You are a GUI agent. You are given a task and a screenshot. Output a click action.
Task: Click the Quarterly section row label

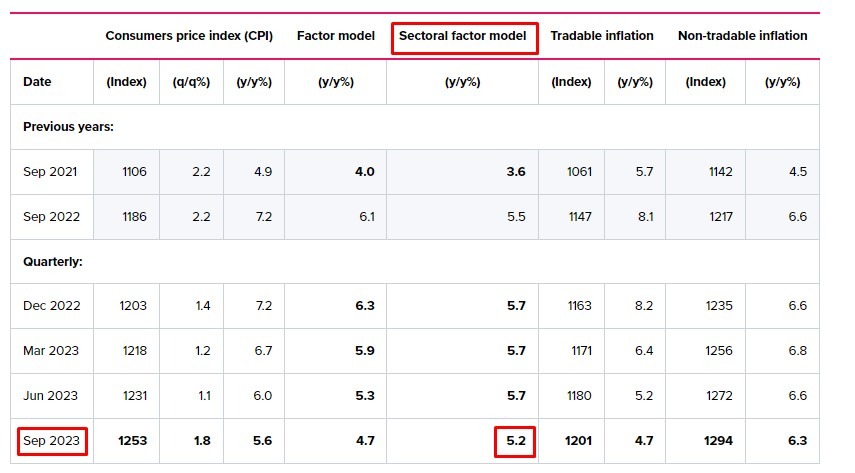pyautogui.click(x=52, y=262)
